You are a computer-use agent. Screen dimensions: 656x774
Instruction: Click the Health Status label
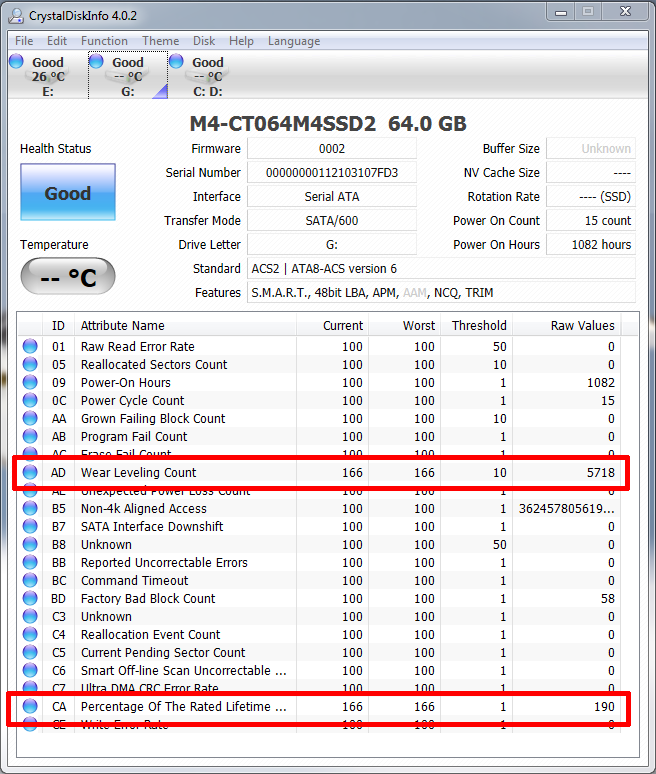coord(55,149)
